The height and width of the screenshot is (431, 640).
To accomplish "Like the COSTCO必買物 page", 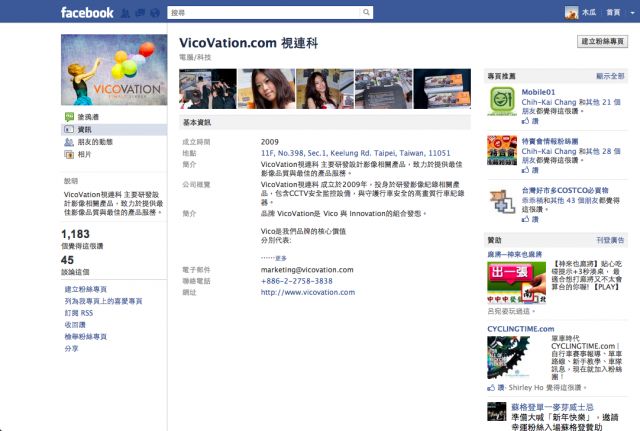I will pos(530,219).
